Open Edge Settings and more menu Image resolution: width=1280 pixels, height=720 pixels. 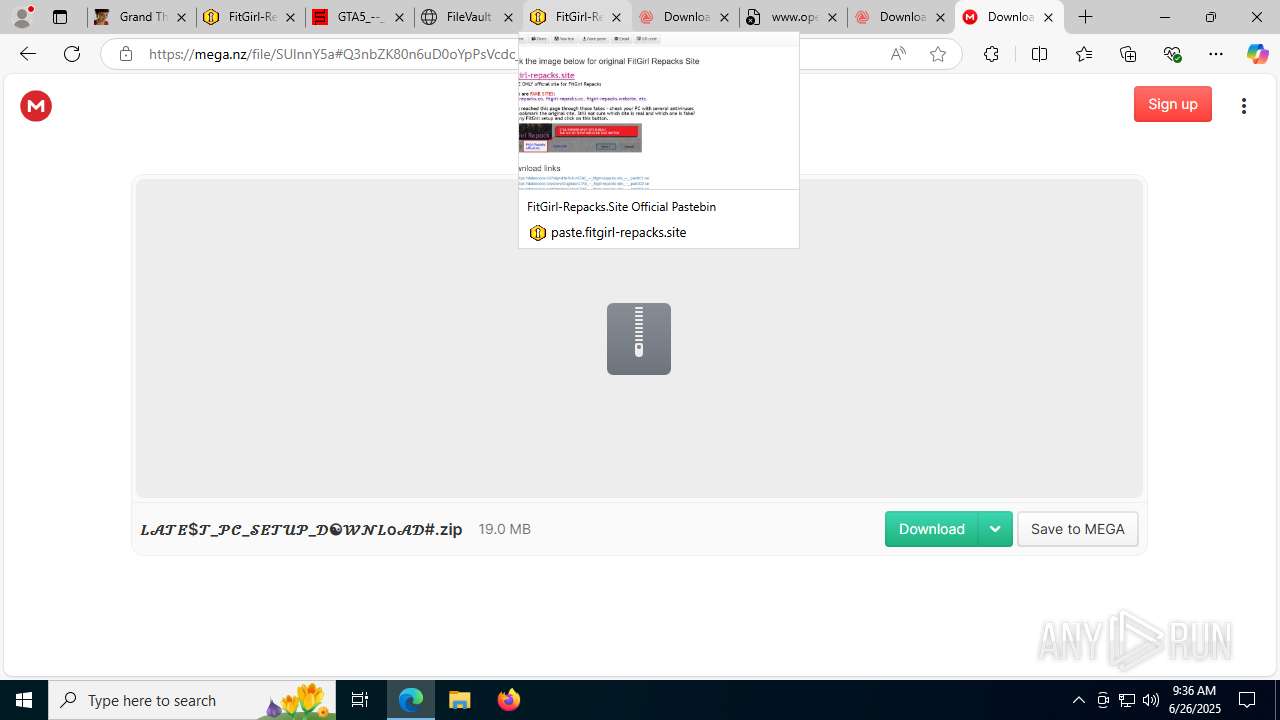[1216, 54]
